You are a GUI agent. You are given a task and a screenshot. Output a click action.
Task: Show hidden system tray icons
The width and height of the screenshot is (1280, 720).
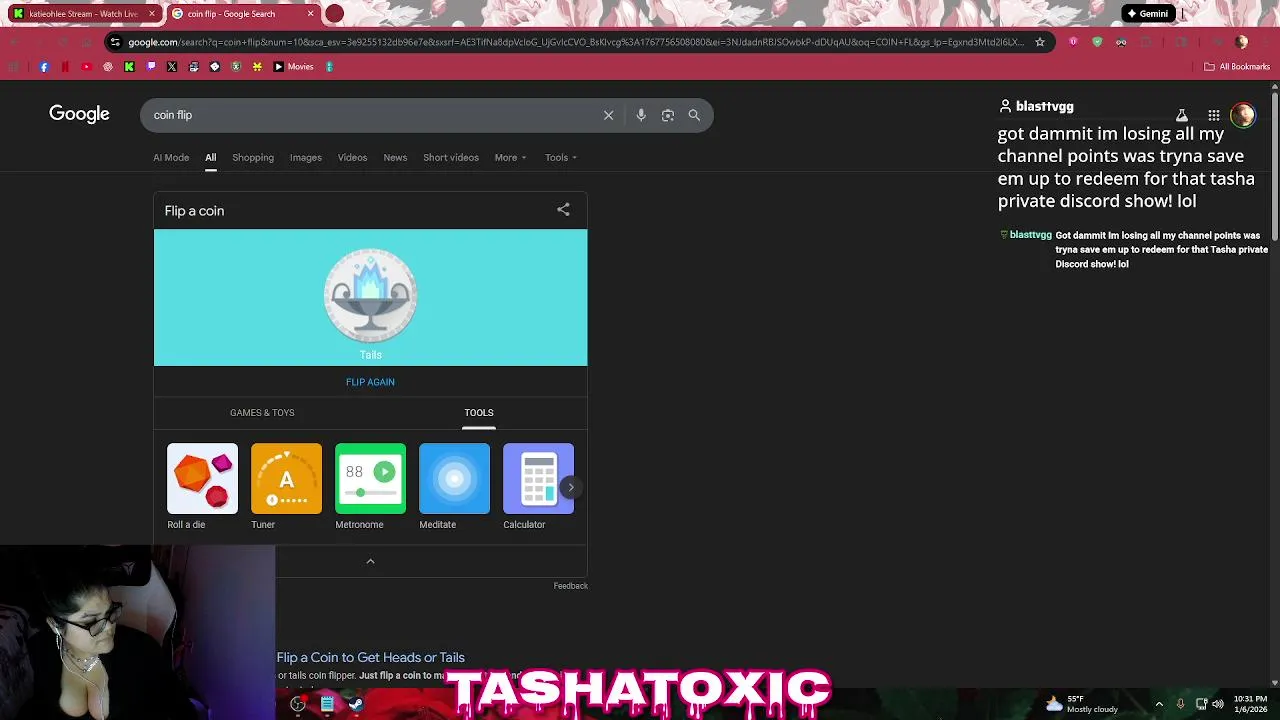coord(1159,704)
